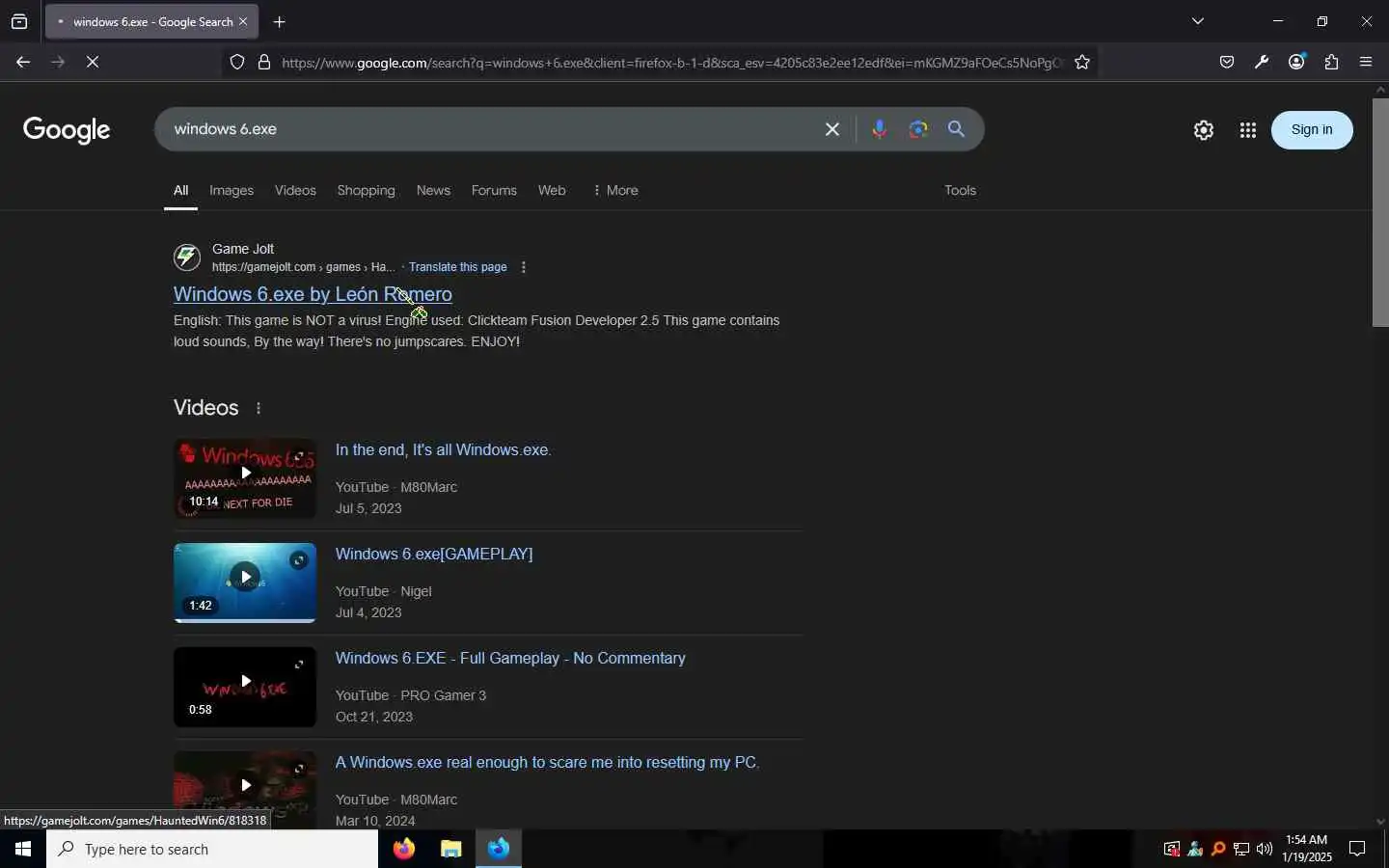Search by image with Google Lens icon
The height and width of the screenshot is (868, 1389).
(918, 129)
